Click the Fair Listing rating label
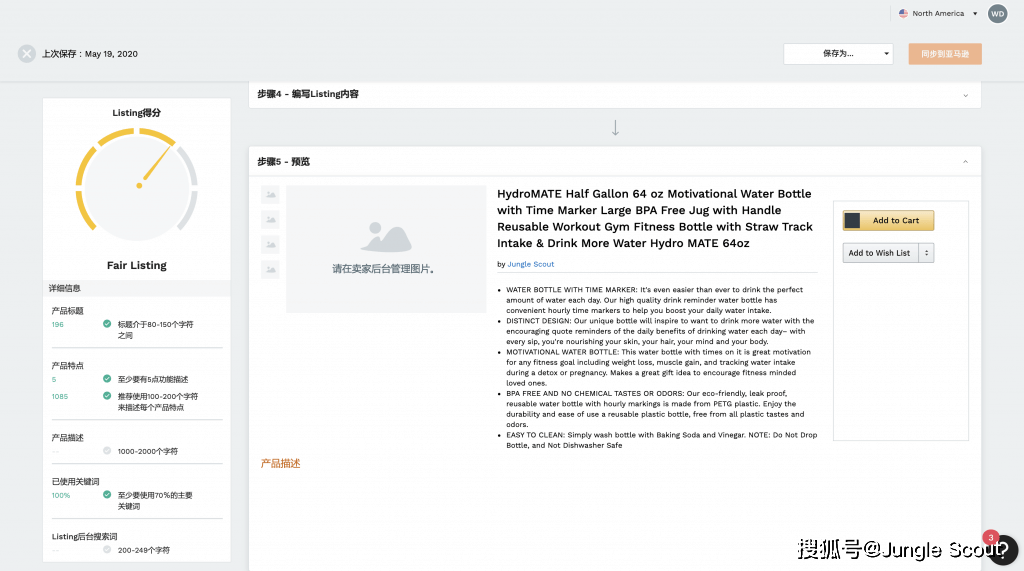The height and width of the screenshot is (571, 1024). tap(136, 265)
